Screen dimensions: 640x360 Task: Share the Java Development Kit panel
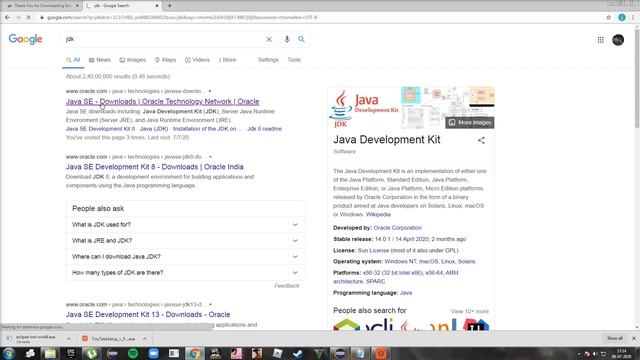[x=481, y=140]
